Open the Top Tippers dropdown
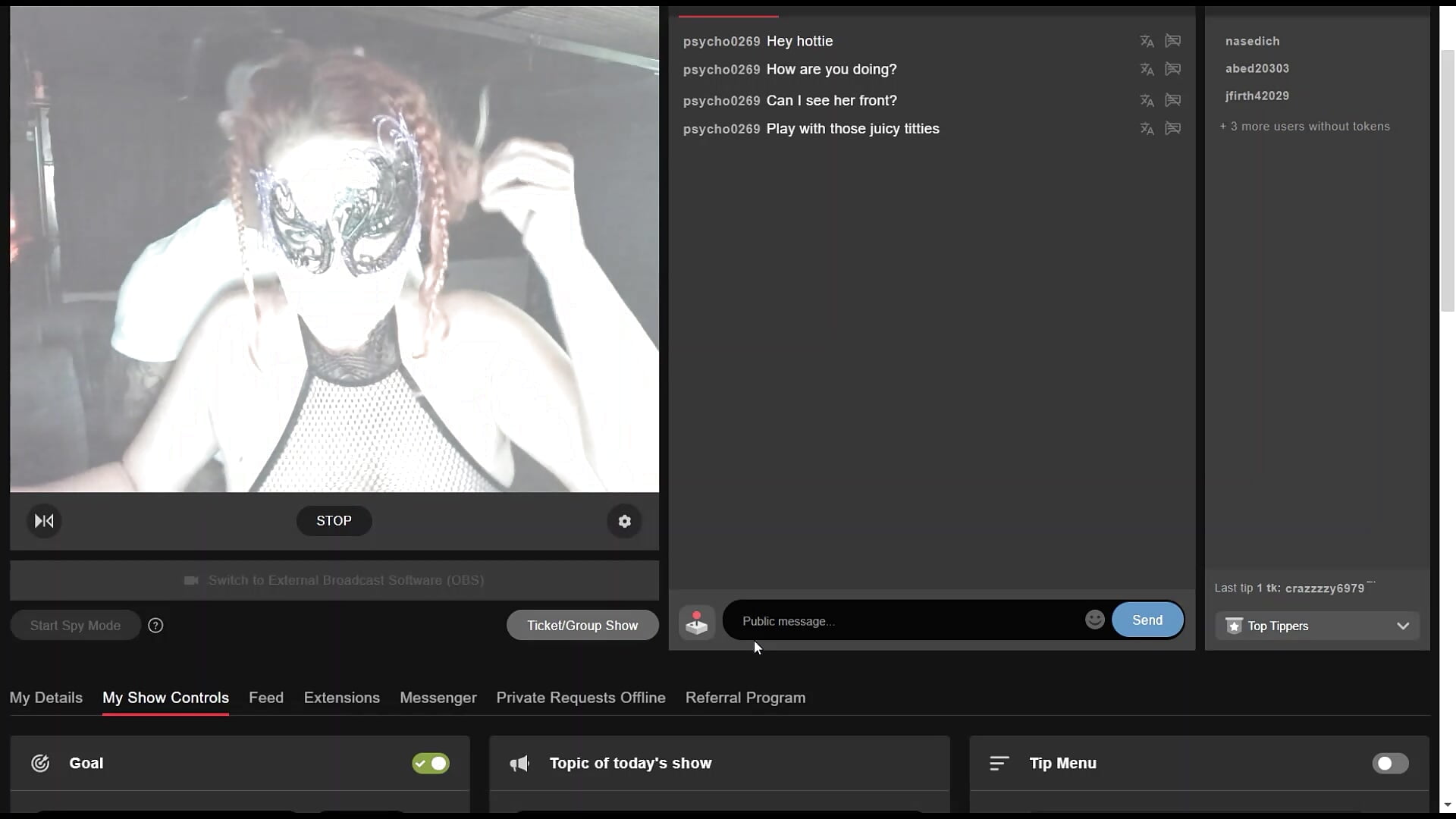Screen dimensions: 1456x819 click(x=1316, y=626)
